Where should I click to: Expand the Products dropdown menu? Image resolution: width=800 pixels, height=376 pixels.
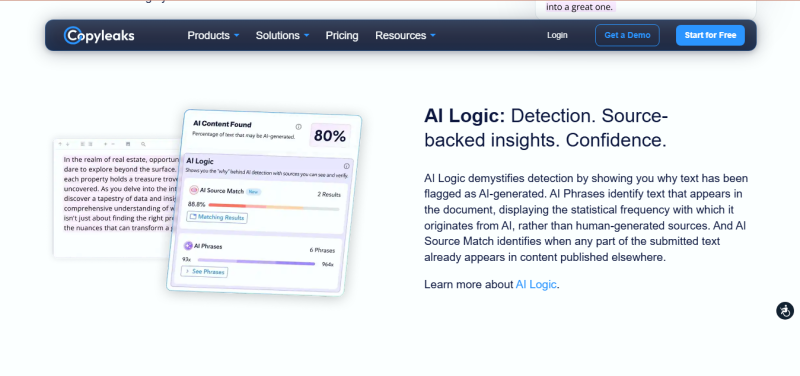click(x=213, y=35)
